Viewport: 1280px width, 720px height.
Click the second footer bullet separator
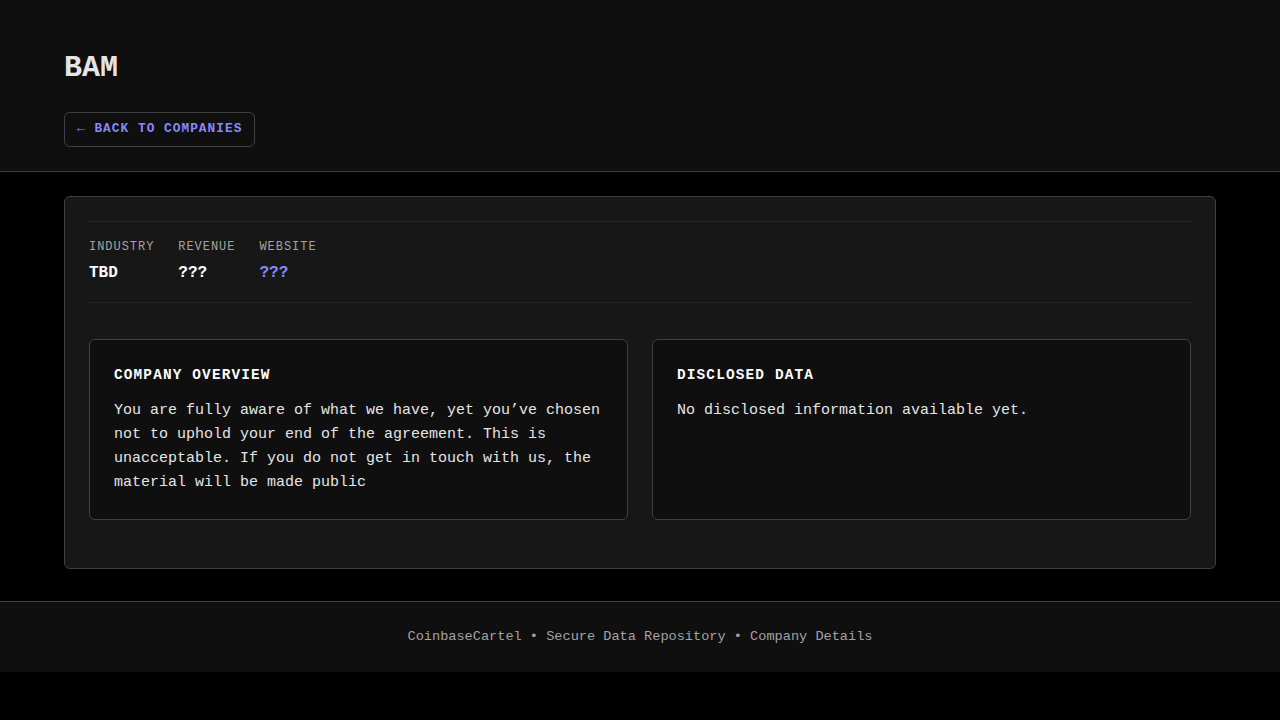point(738,636)
